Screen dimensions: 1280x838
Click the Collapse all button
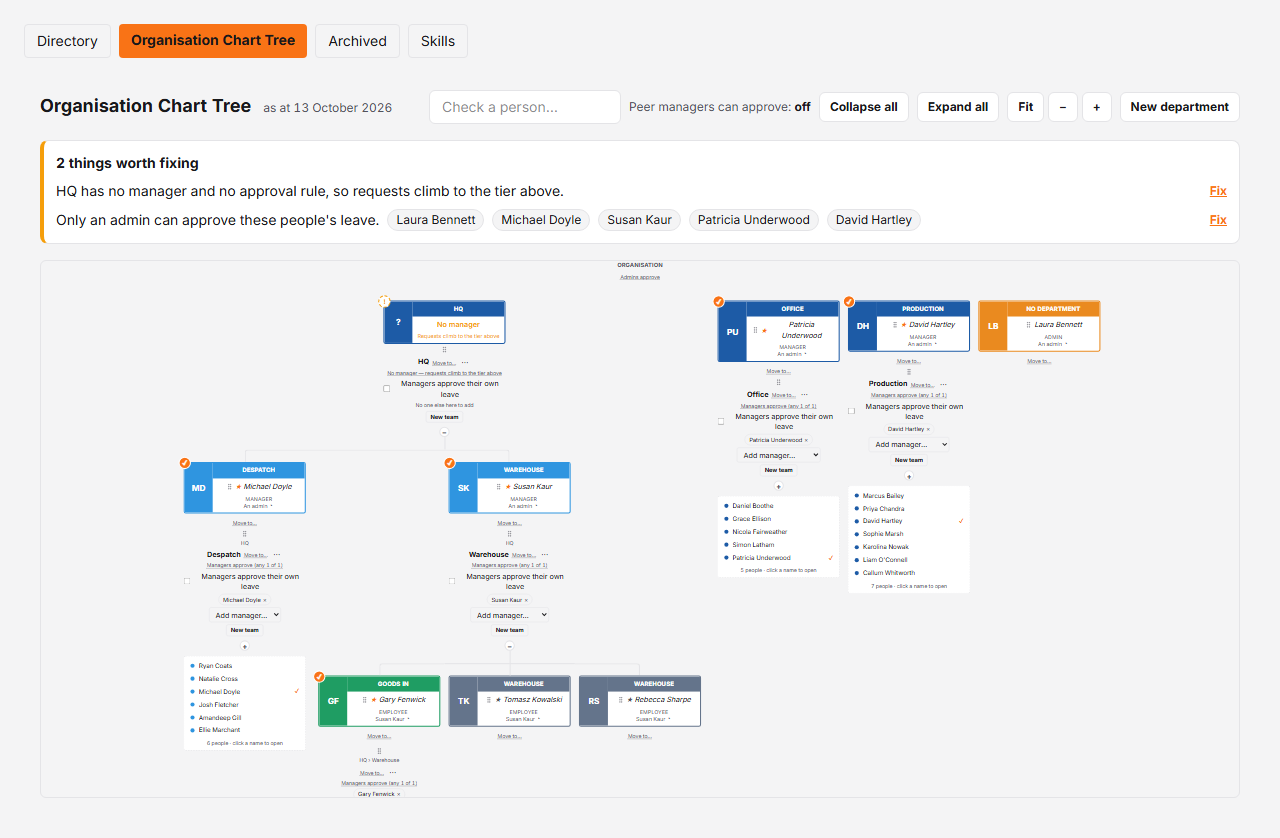[864, 107]
